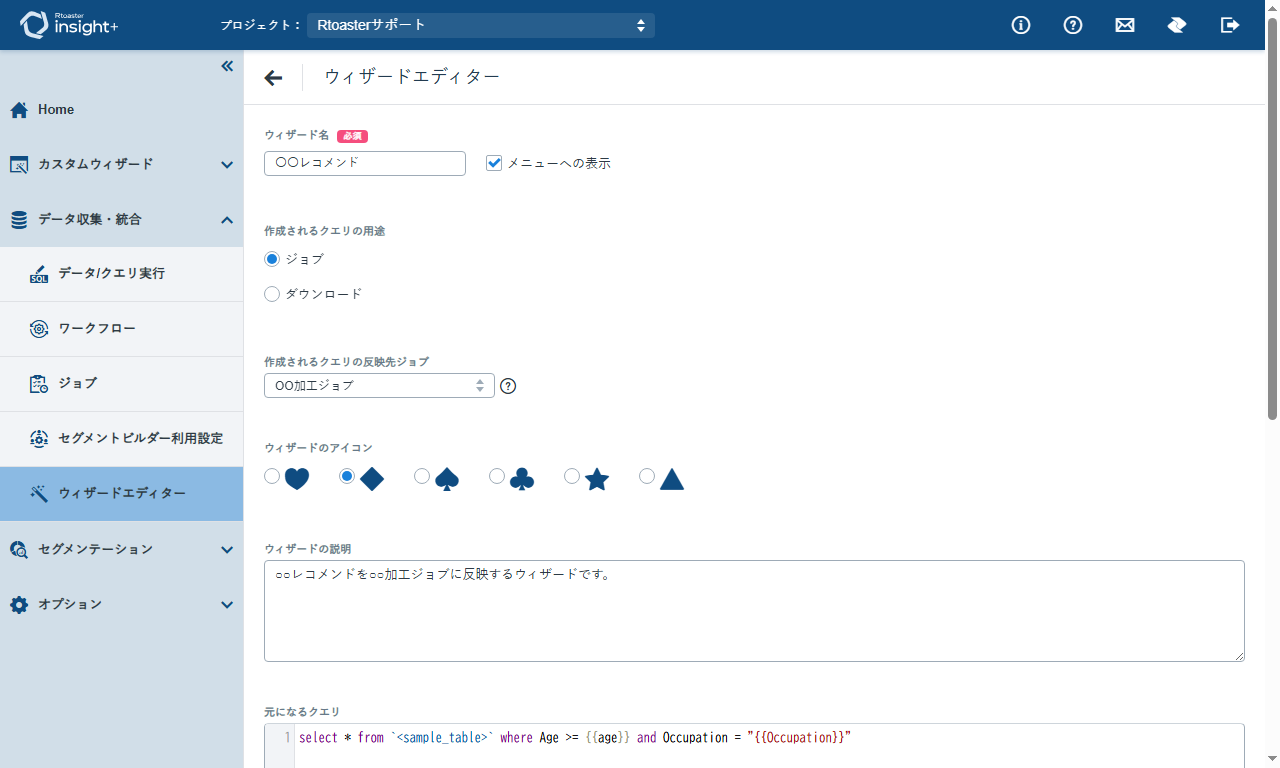This screenshot has height=768, width=1280.
Task: Toggle メニューへの表示 checkbox
Action: [494, 163]
